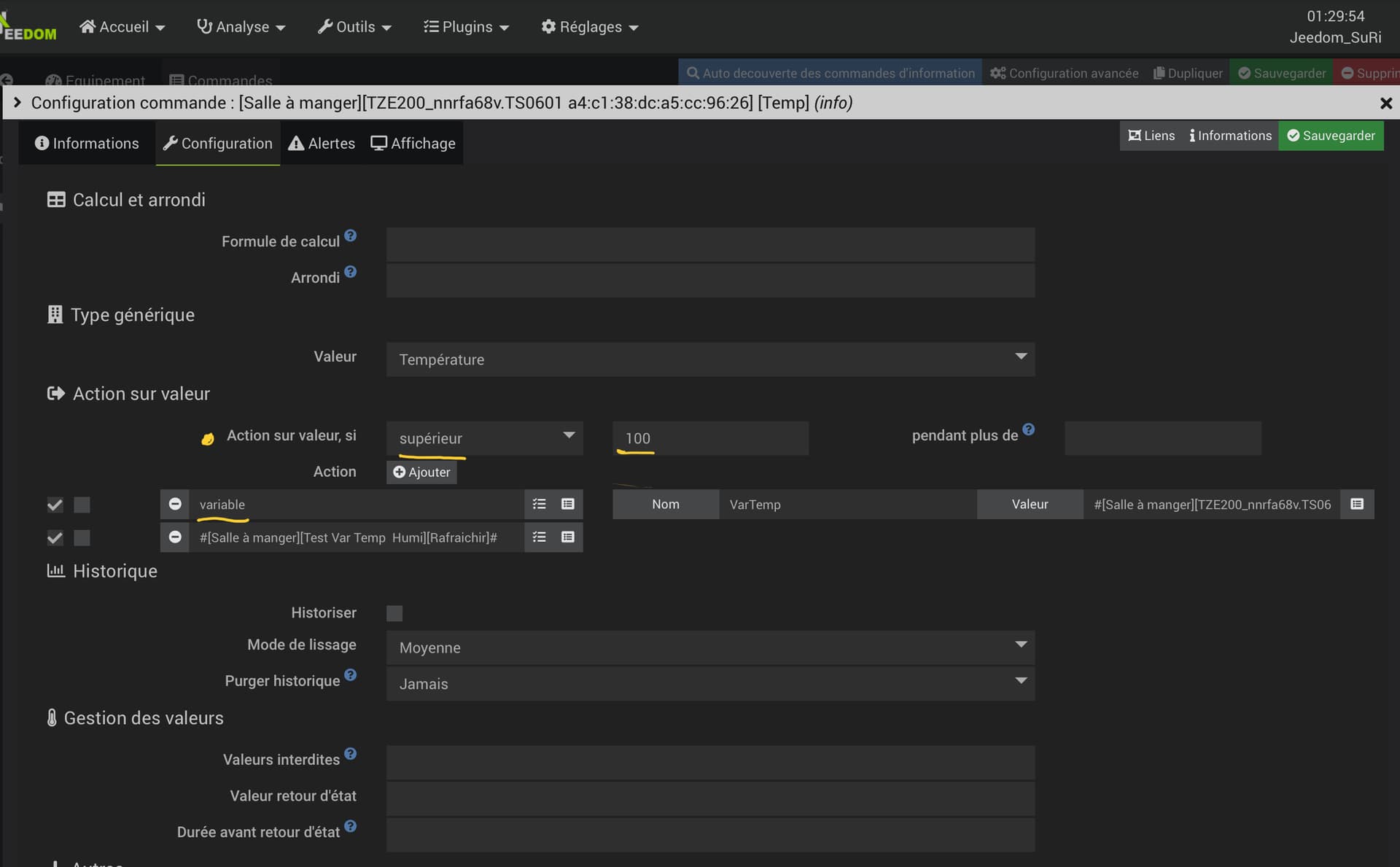Toggle first checkbox of variable action row

55,505
